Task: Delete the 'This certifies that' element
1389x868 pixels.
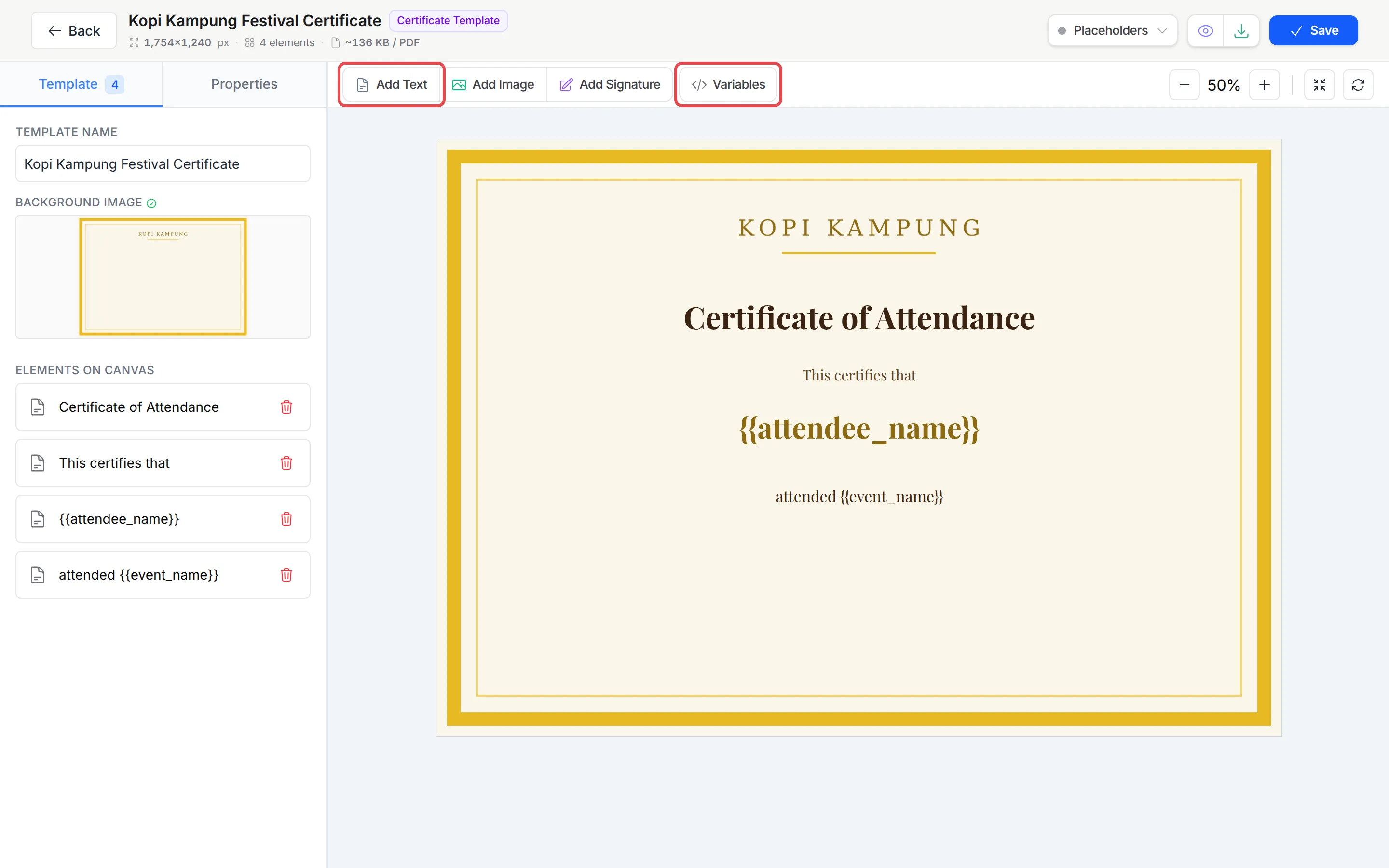Action: [286, 463]
